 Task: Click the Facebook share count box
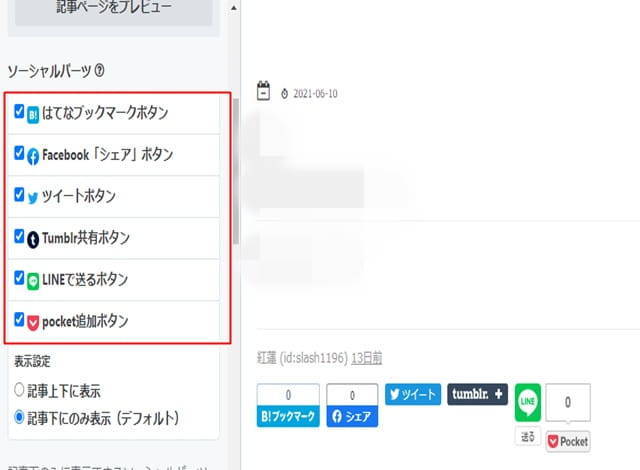[352, 395]
